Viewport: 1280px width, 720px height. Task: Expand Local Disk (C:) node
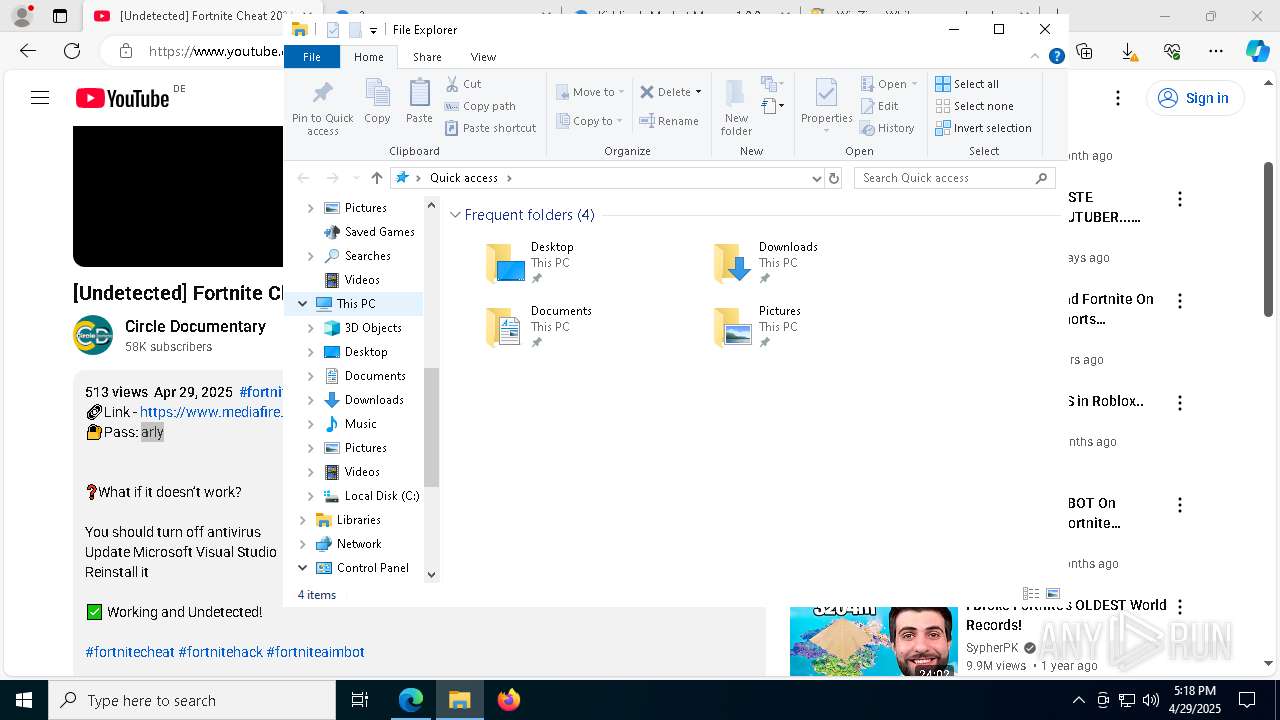pyautogui.click(x=310, y=496)
